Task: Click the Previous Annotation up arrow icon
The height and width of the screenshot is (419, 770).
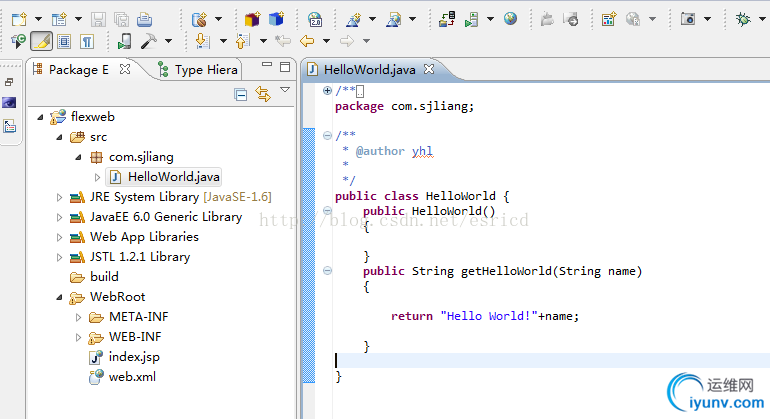Action: coord(243,41)
